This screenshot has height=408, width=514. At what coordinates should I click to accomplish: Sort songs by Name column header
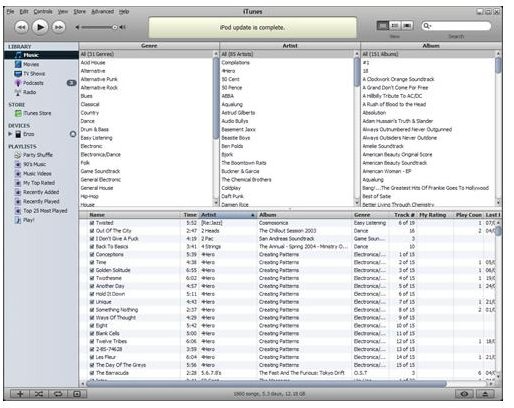click(x=134, y=215)
